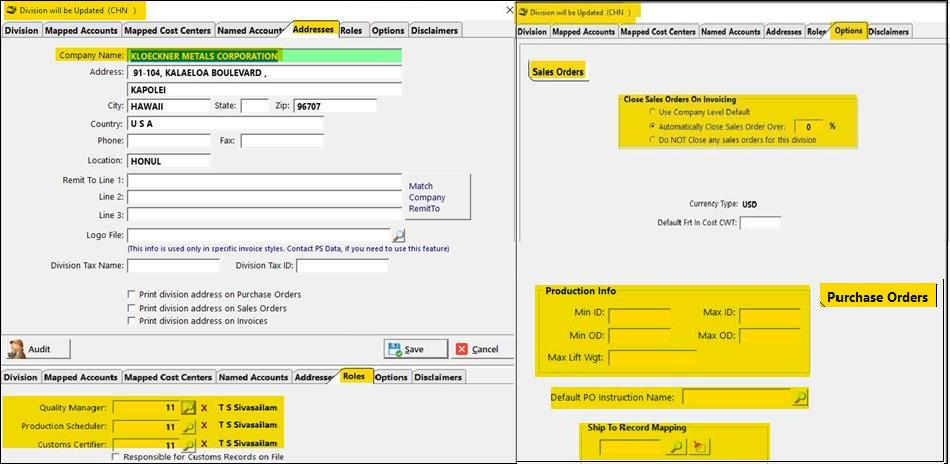
Task: Enable Print division address on Purchase Orders
Action: [x=131, y=294]
